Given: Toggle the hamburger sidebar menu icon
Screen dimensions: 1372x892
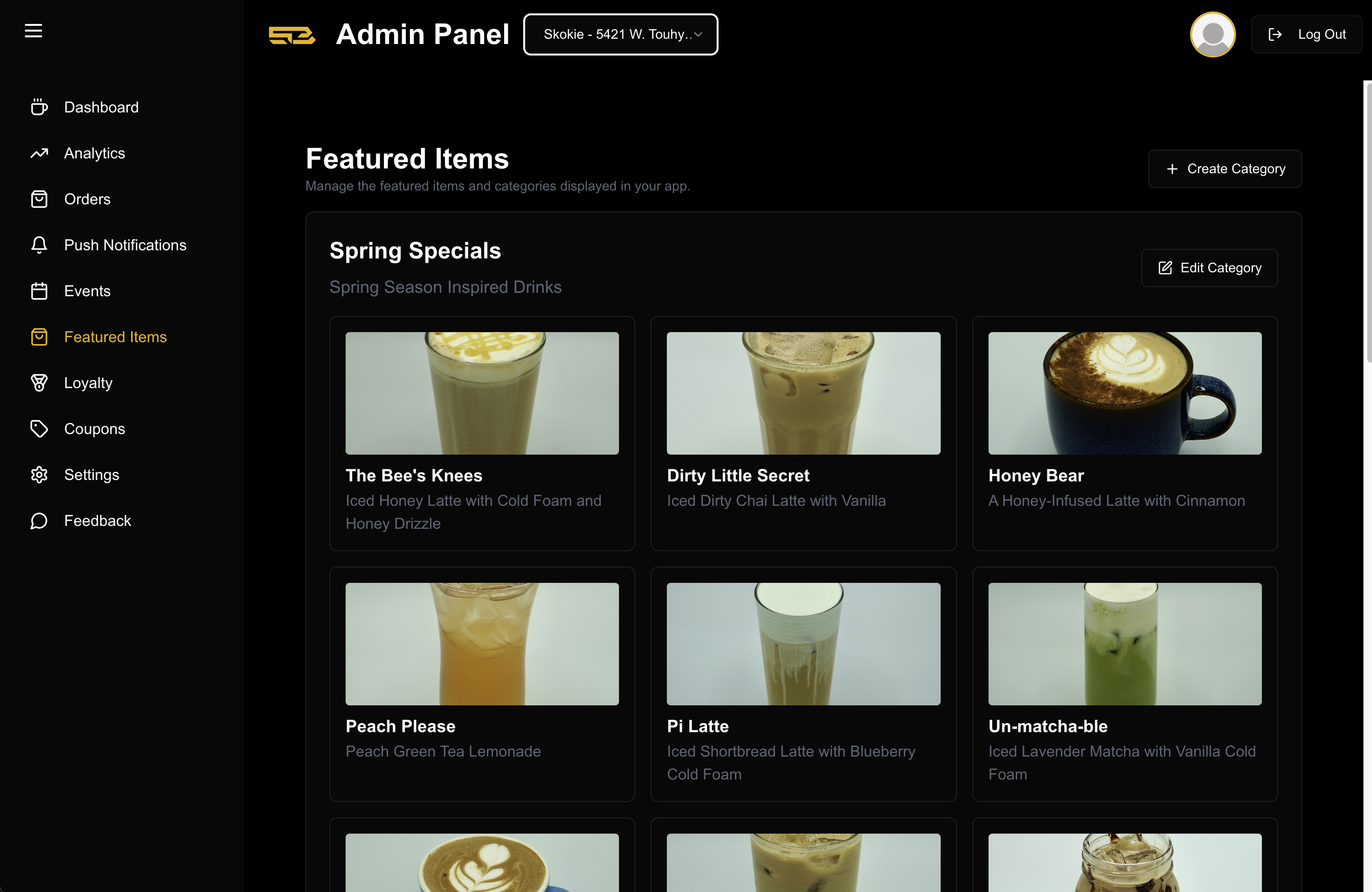Looking at the screenshot, I should pos(34,31).
